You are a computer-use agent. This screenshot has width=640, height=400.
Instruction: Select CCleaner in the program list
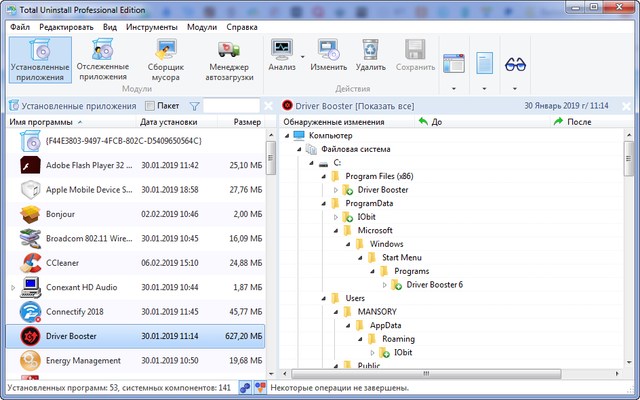68,263
